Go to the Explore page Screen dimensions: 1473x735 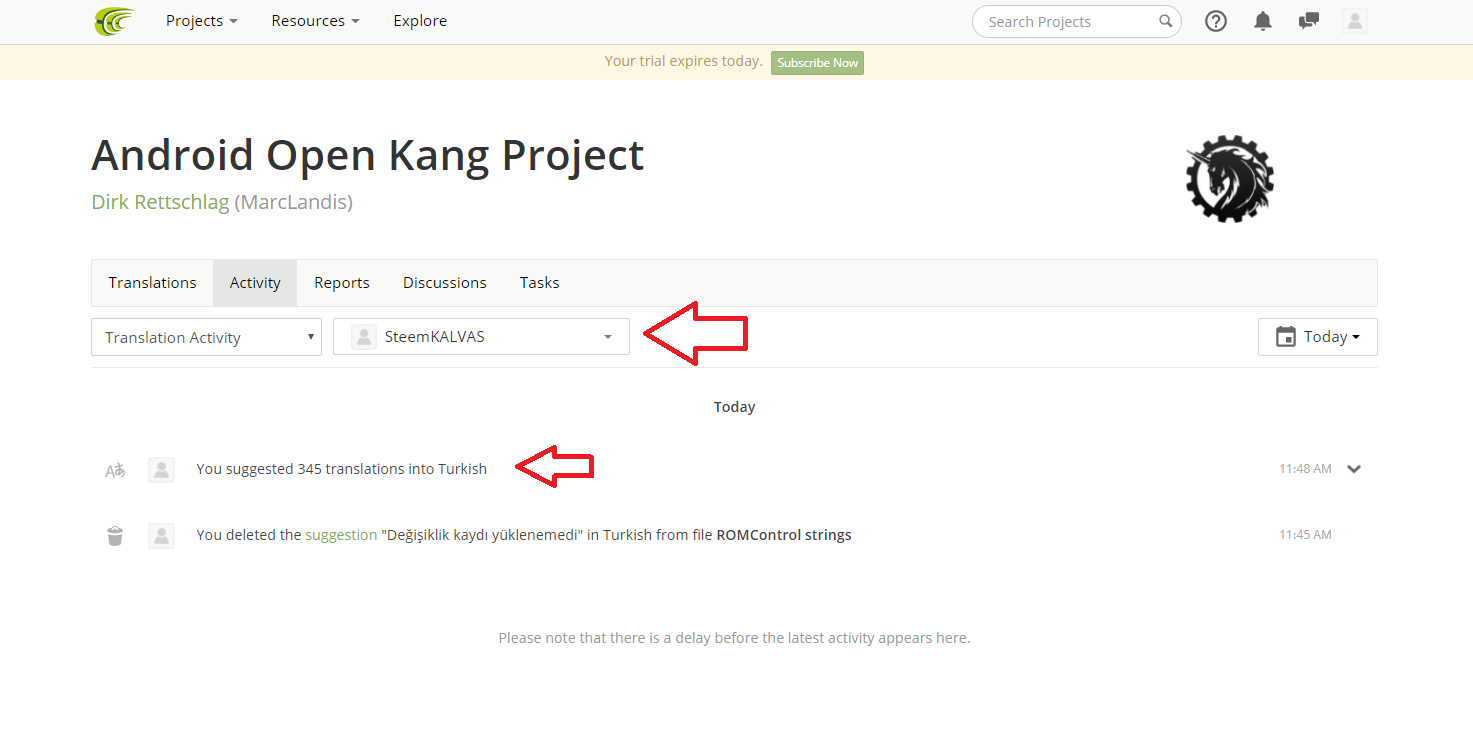pos(420,21)
